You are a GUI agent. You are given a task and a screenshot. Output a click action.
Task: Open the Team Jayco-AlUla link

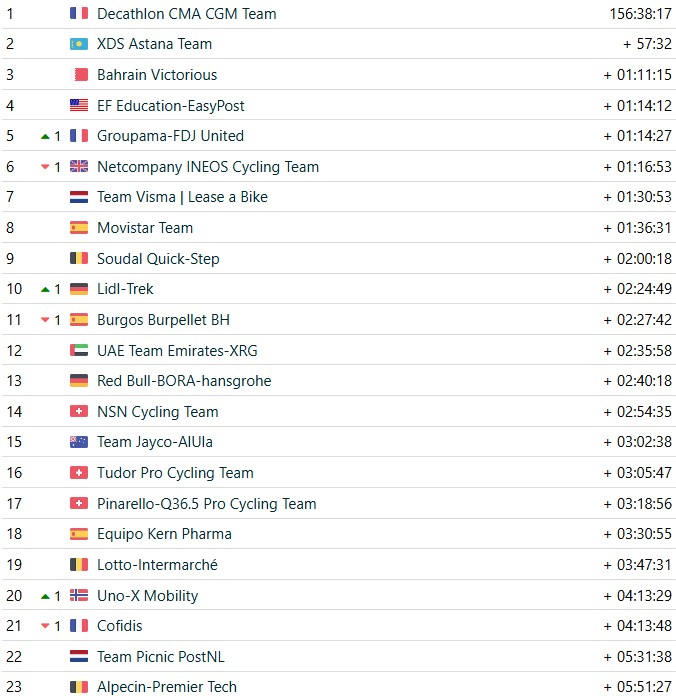(155, 442)
